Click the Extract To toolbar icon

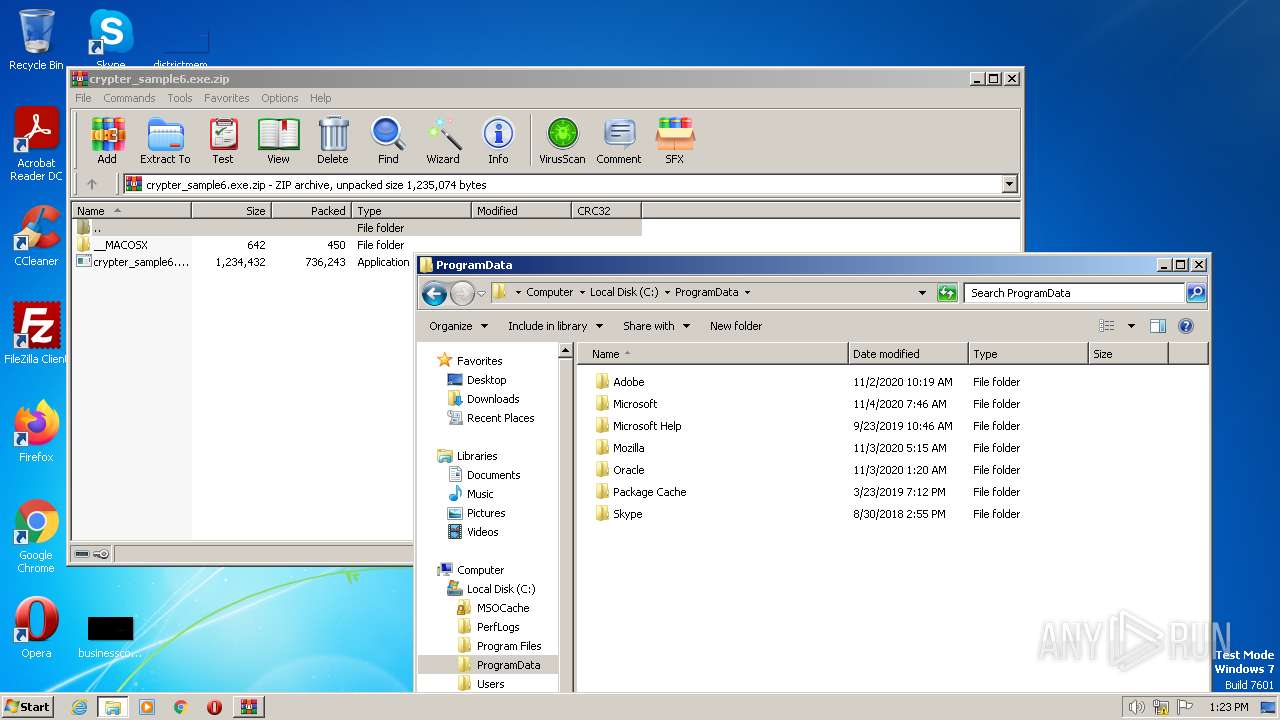(x=165, y=141)
